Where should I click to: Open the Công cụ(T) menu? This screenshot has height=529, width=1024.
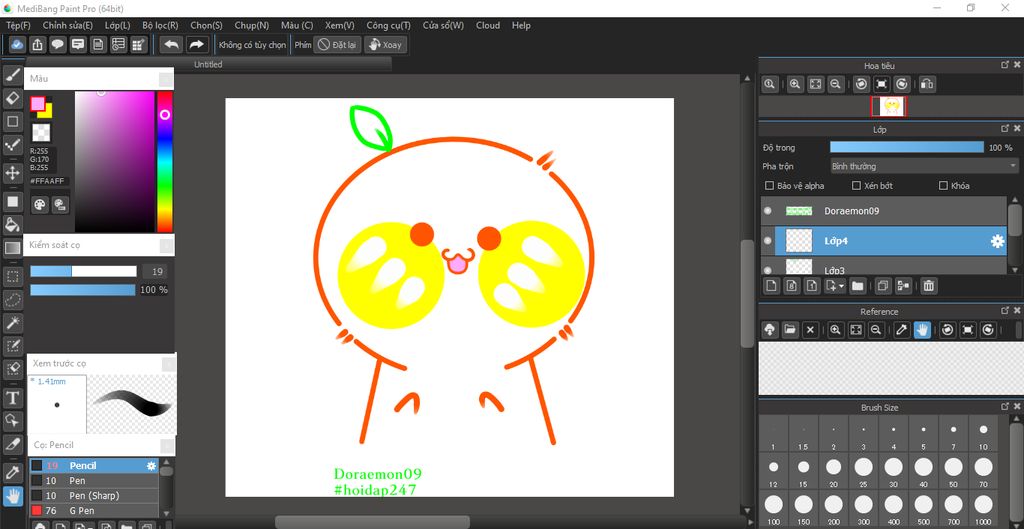[x=388, y=25]
